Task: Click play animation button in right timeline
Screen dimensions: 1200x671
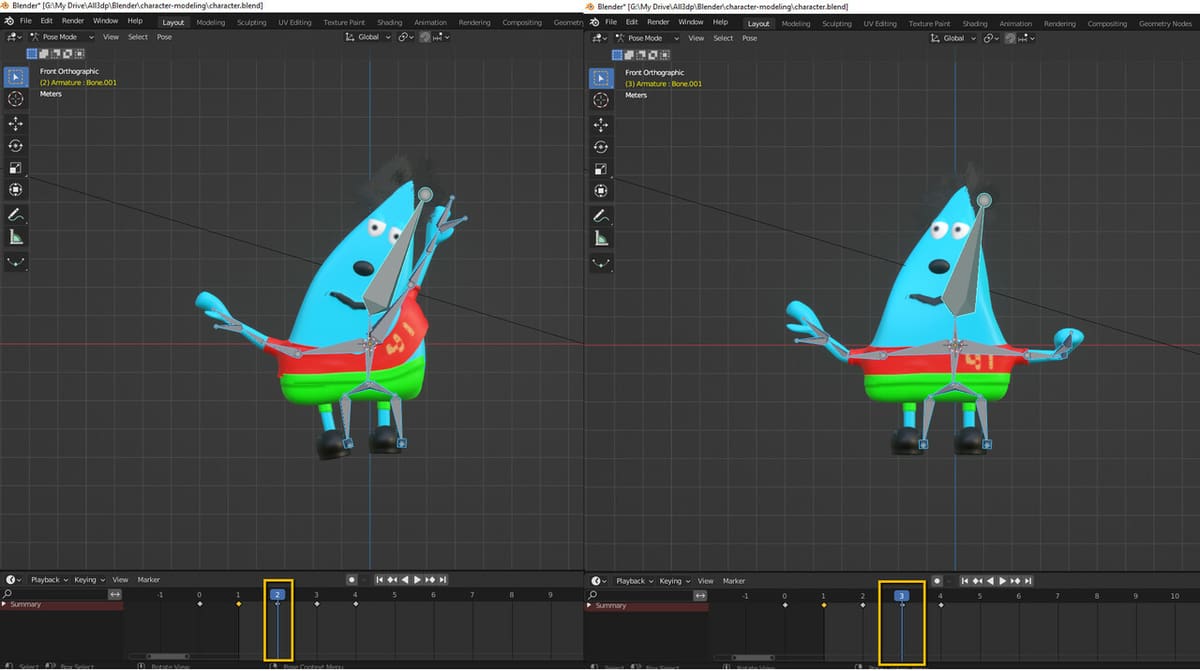Action: point(1003,580)
